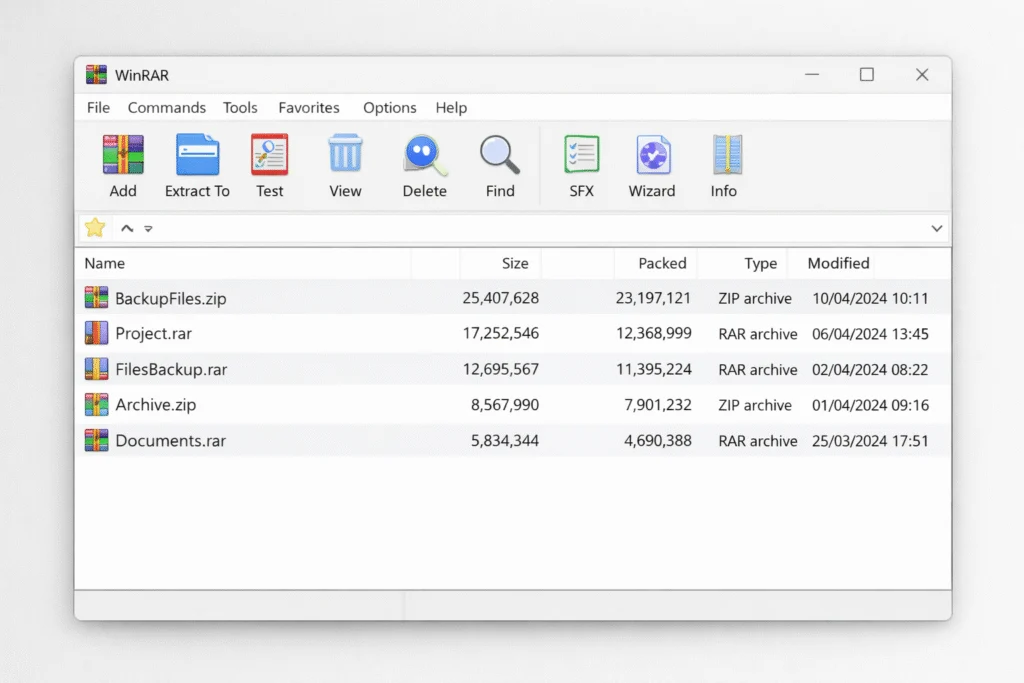The width and height of the screenshot is (1024, 683).
Task: Open the address bar dropdown chevron
Action: [937, 228]
